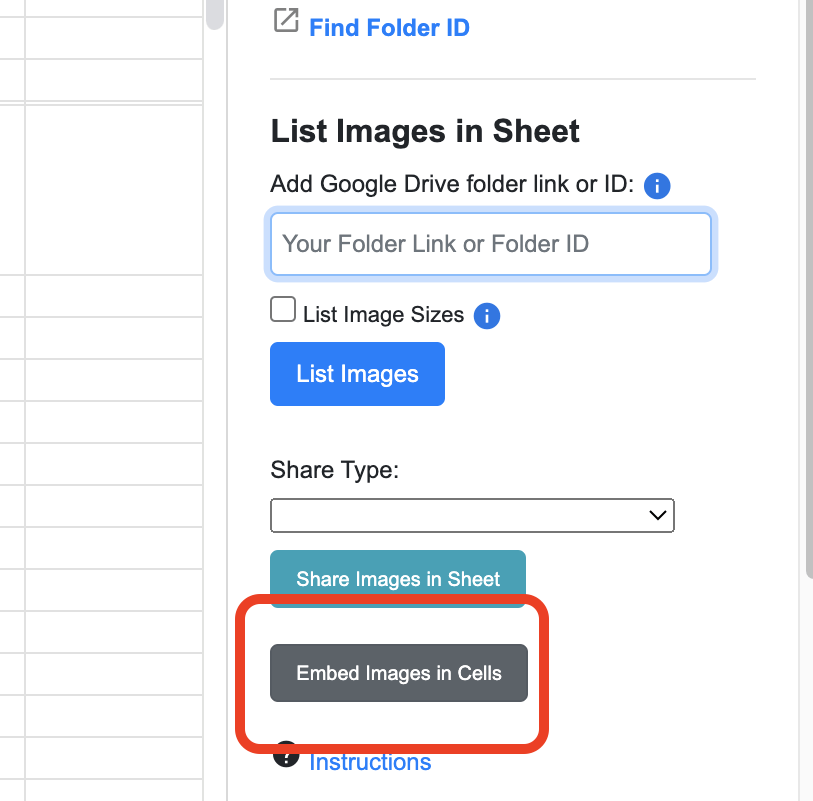813x801 pixels.
Task: Click the info icon next to folder link label
Action: coord(657,186)
